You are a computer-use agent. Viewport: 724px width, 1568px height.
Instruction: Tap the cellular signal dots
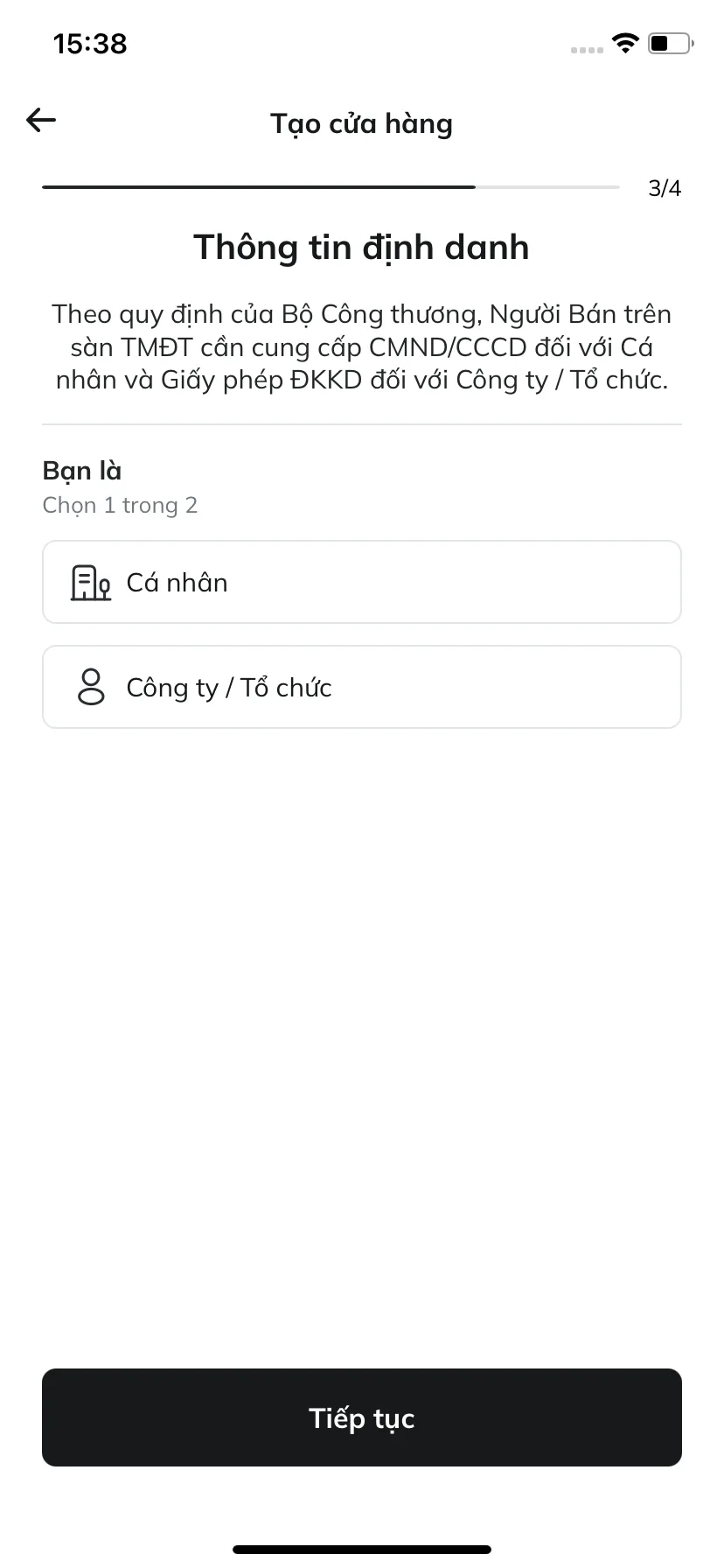[587, 50]
